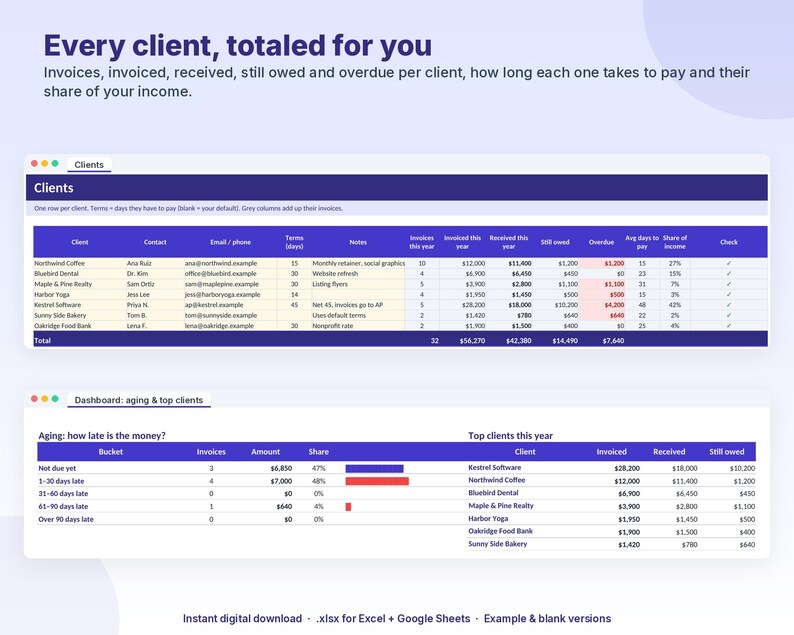Image resolution: width=794 pixels, height=635 pixels.
Task: Select the Invoiced header in Top clients
Action: pos(611,452)
